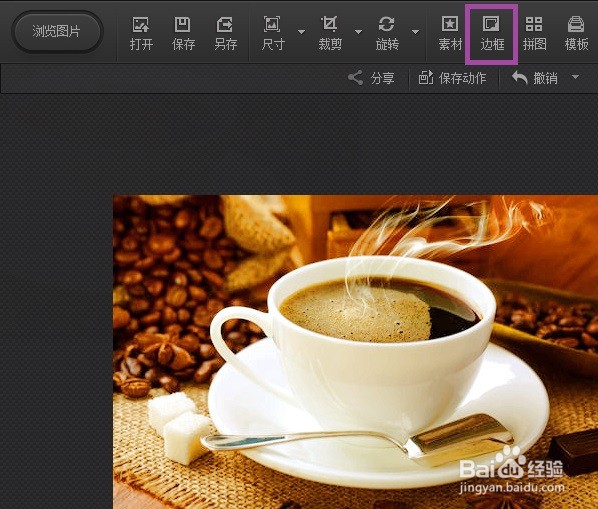Open the 边框 border tool
Image resolution: width=598 pixels, height=509 pixels.
[x=492, y=34]
